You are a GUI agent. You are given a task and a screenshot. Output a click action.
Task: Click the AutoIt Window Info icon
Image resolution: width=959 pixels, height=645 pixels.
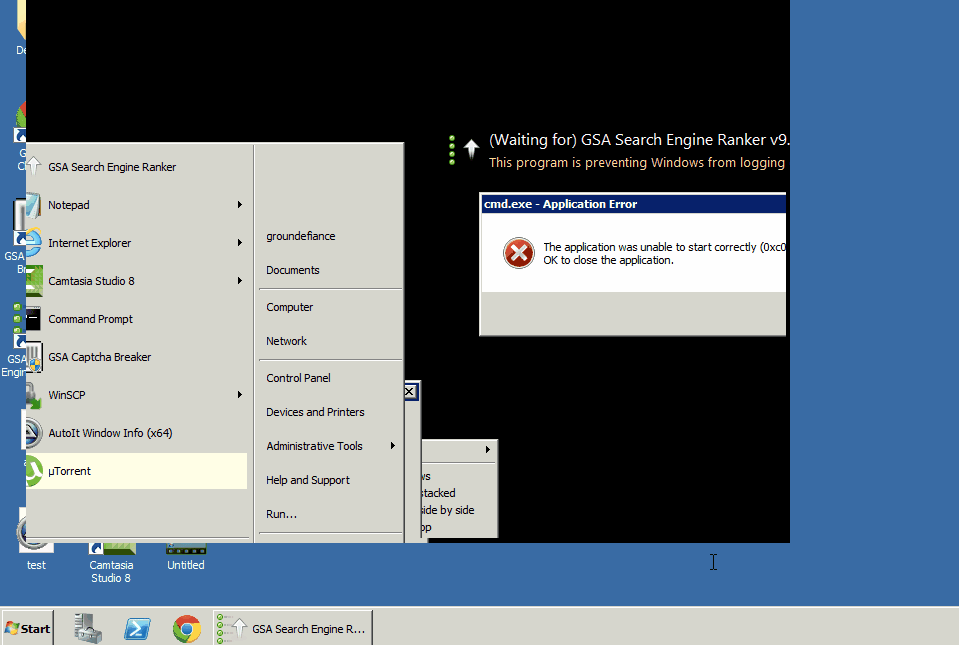pyautogui.click(x=33, y=433)
